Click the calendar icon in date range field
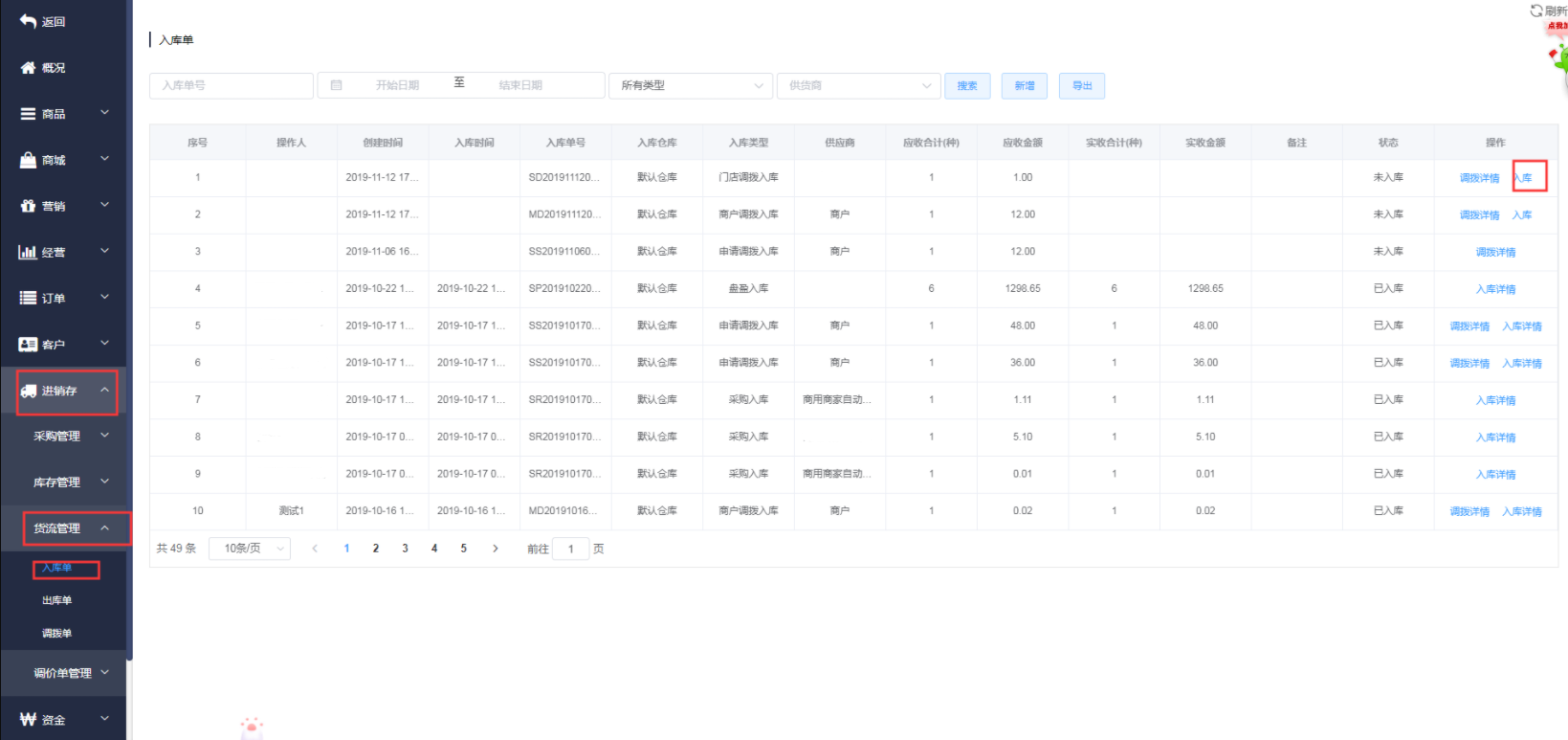The height and width of the screenshot is (740, 1568). [x=336, y=85]
